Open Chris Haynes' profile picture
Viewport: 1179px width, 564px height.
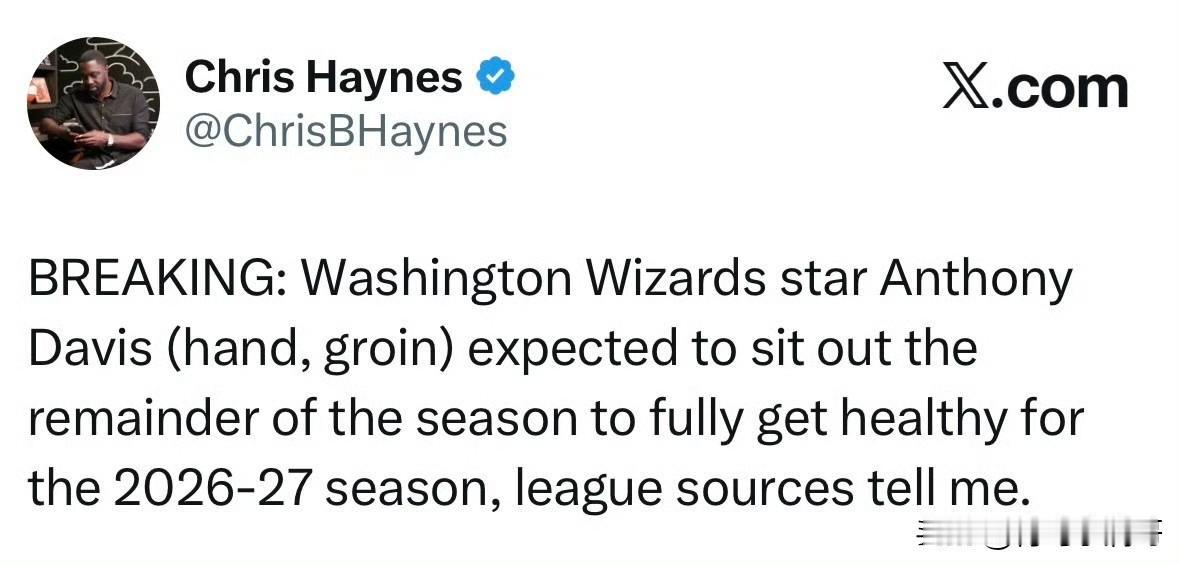pos(93,103)
